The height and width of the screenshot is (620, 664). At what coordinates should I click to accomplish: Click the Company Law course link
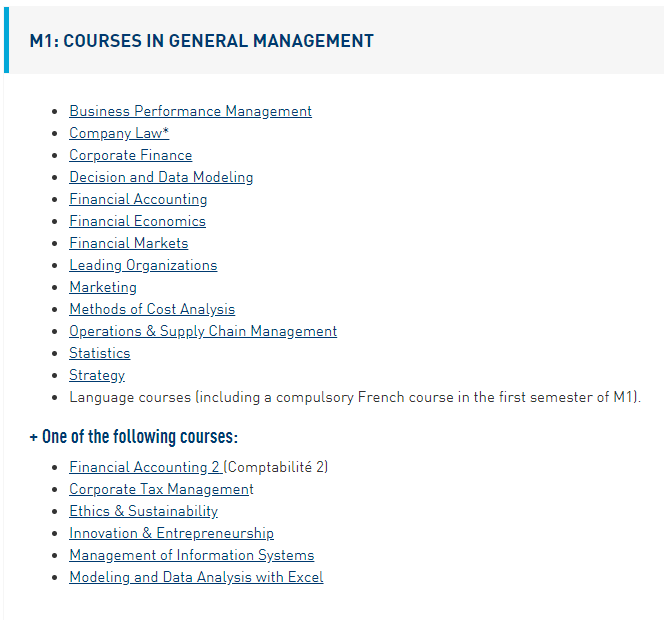tap(118, 133)
